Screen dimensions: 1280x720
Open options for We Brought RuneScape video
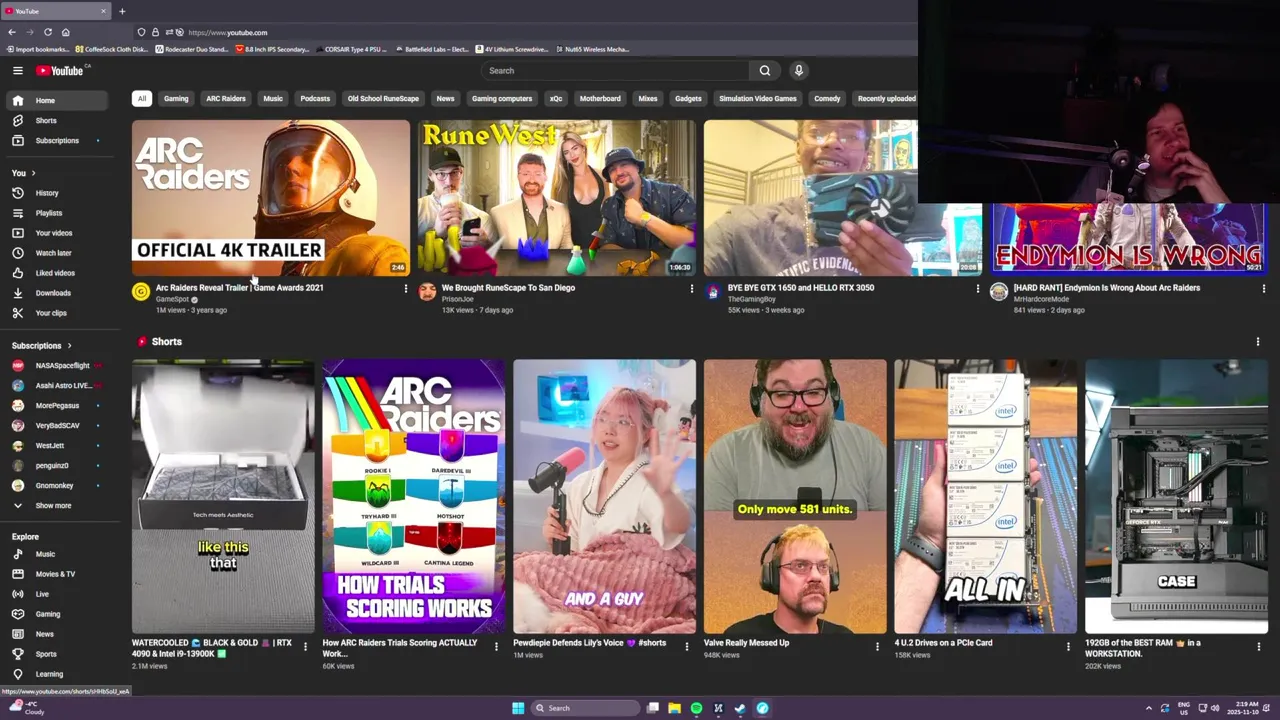click(x=691, y=289)
